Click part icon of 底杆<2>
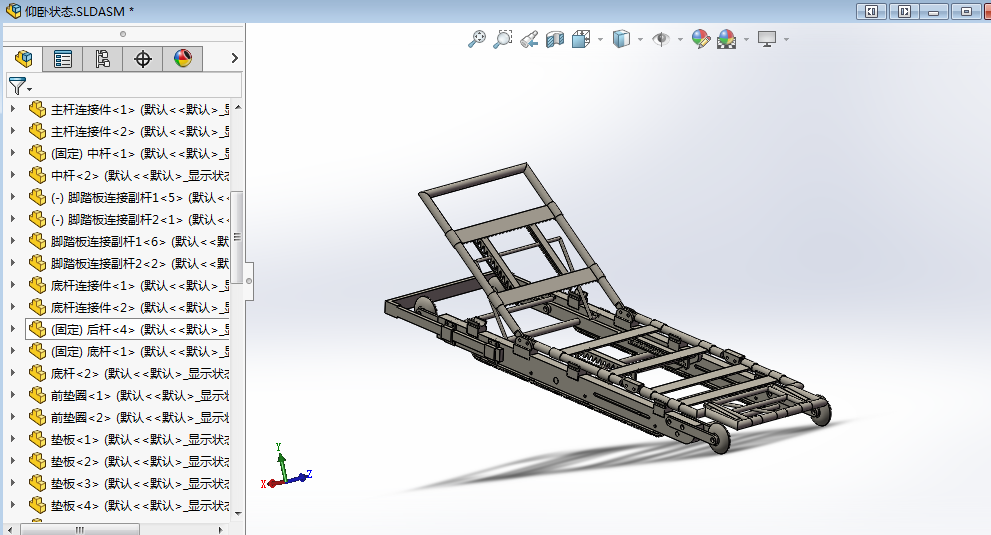Screen dimensions: 991x535 click(37, 373)
